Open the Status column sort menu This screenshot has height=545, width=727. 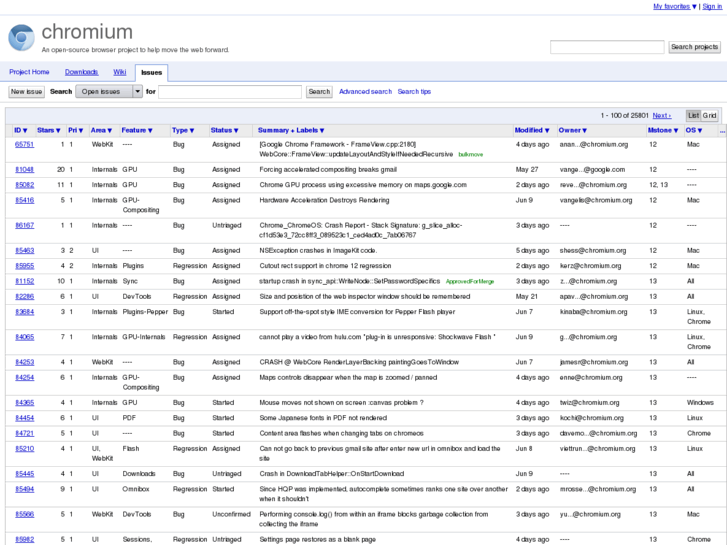click(x=224, y=130)
